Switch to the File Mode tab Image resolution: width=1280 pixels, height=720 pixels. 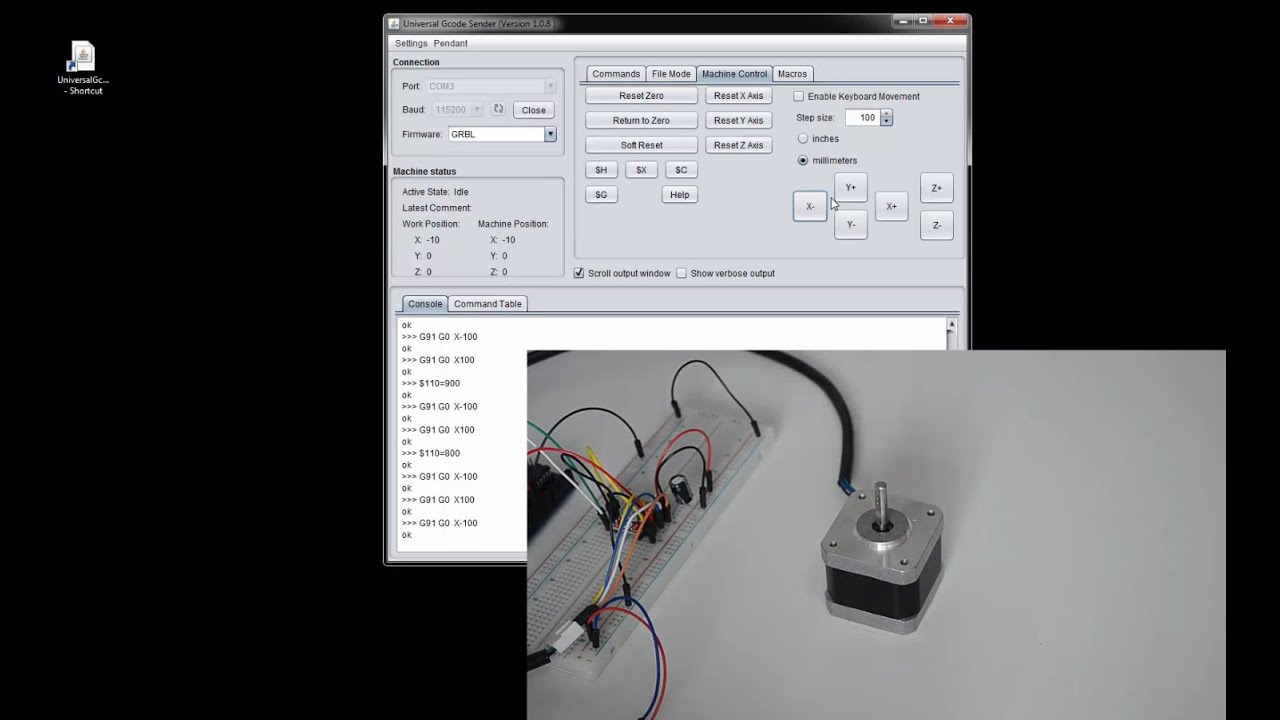click(671, 74)
